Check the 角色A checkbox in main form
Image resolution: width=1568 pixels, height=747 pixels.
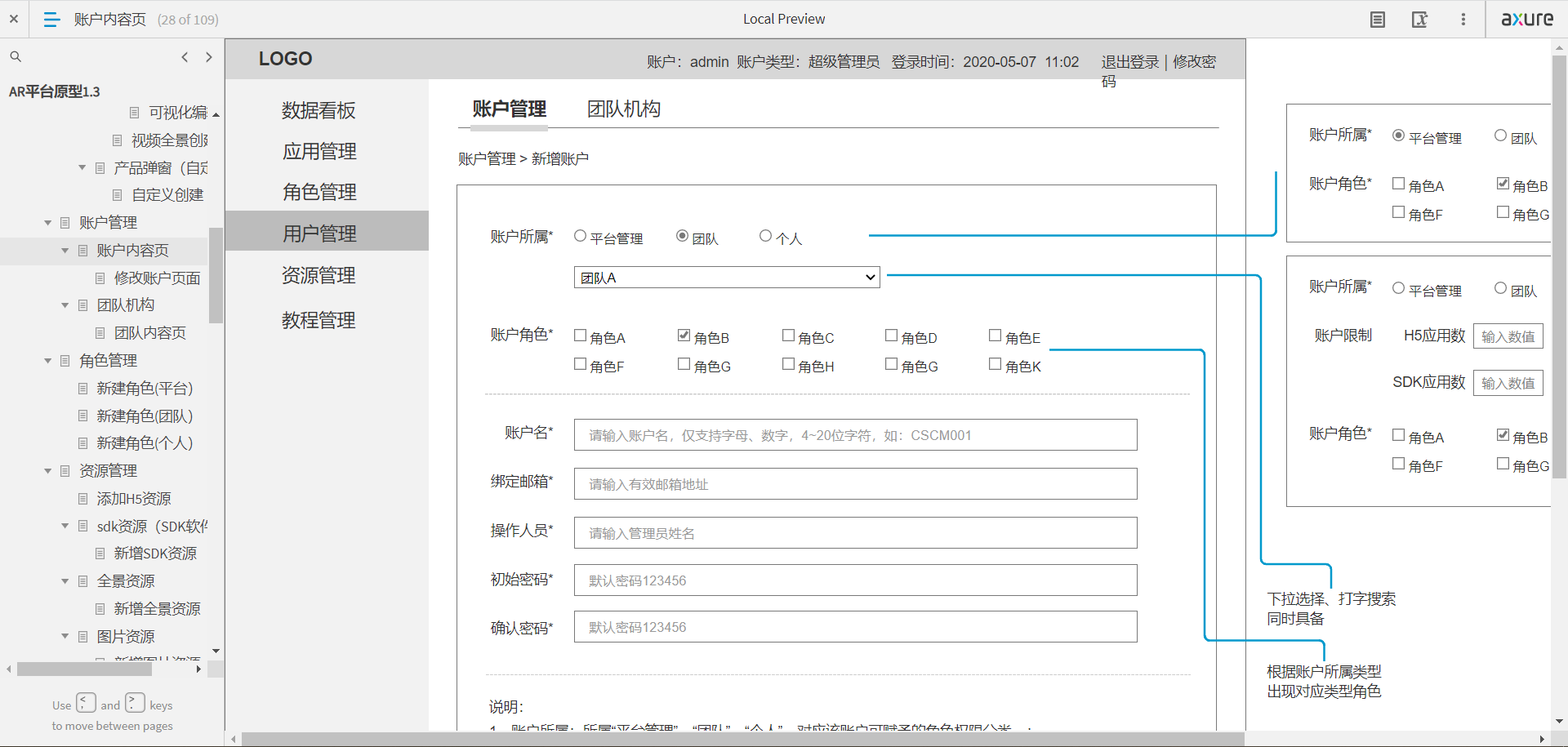click(580, 336)
